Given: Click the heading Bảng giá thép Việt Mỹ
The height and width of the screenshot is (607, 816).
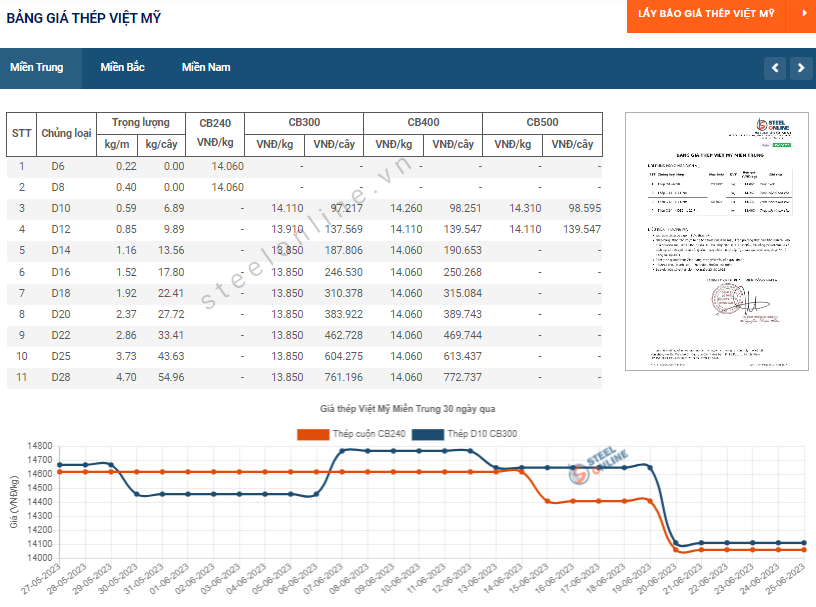Looking at the screenshot, I should (x=84, y=18).
